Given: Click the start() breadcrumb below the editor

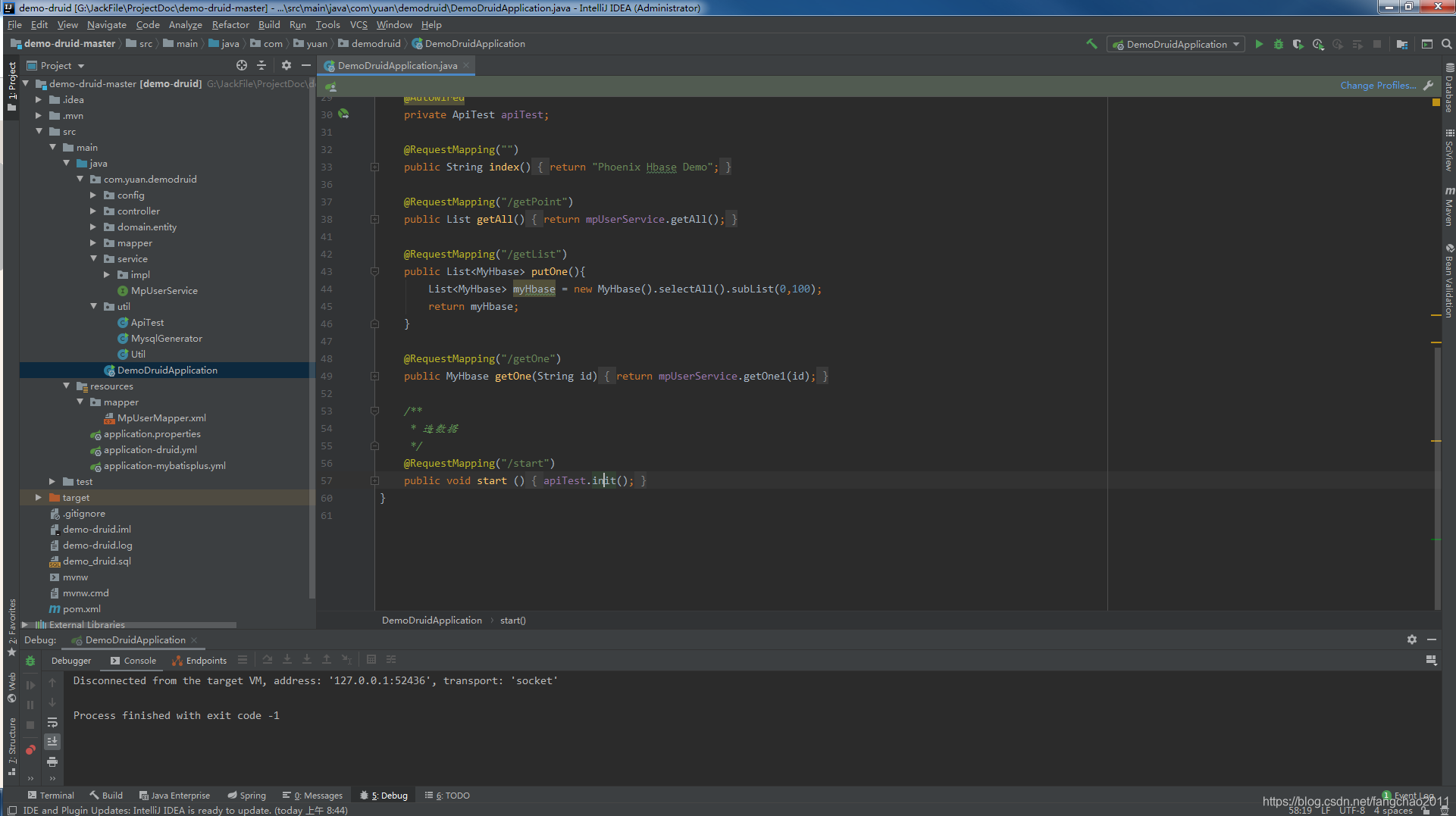Looking at the screenshot, I should (513, 620).
